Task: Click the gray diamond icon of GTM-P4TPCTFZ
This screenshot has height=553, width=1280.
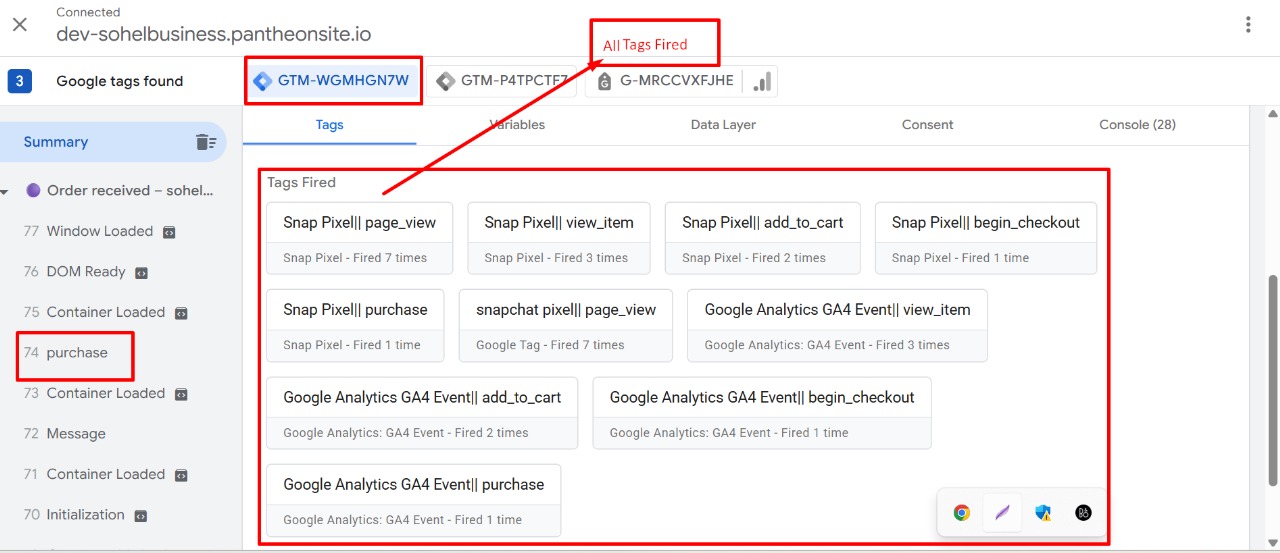Action: 445,81
